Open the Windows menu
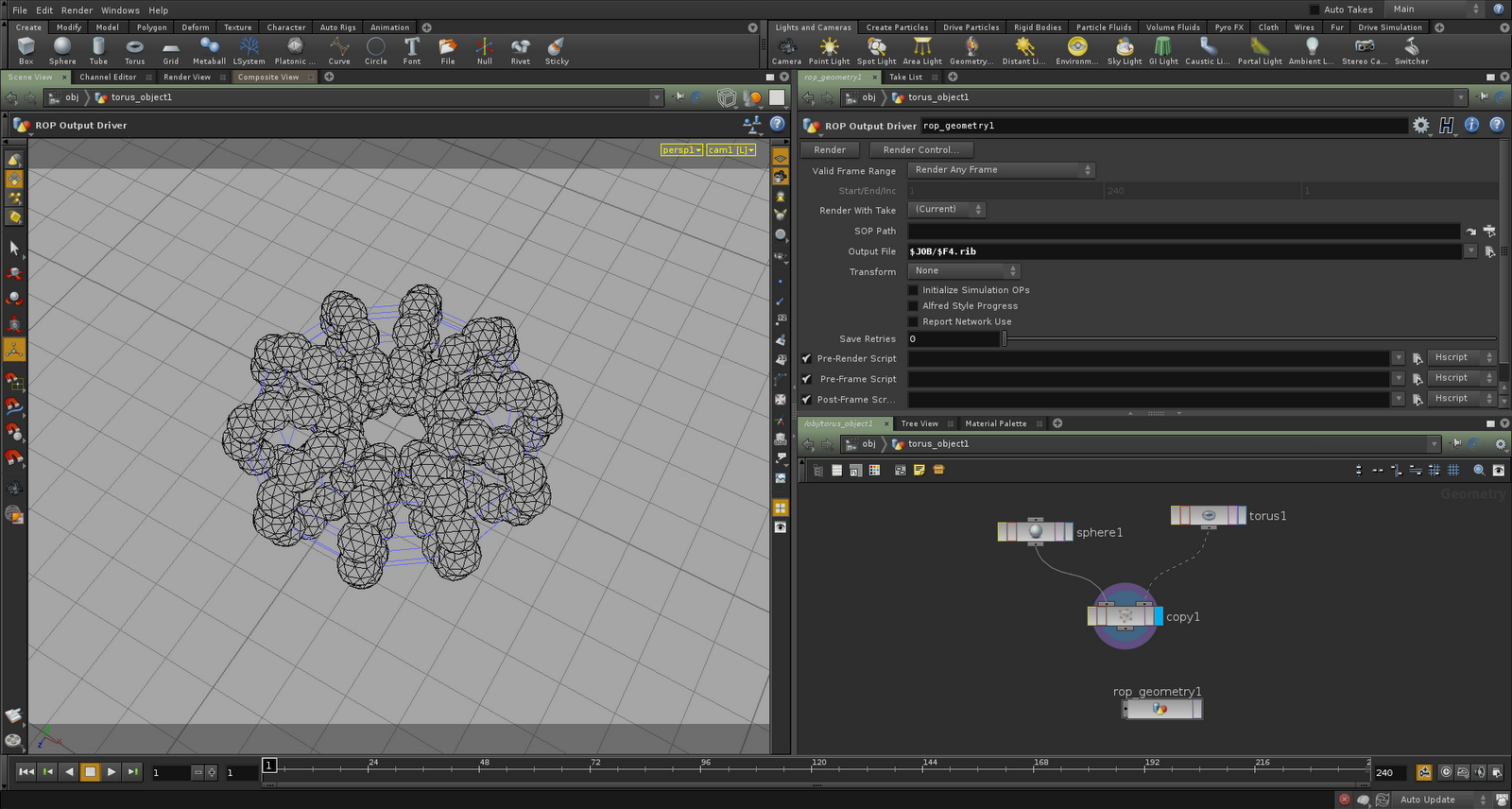 [120, 10]
